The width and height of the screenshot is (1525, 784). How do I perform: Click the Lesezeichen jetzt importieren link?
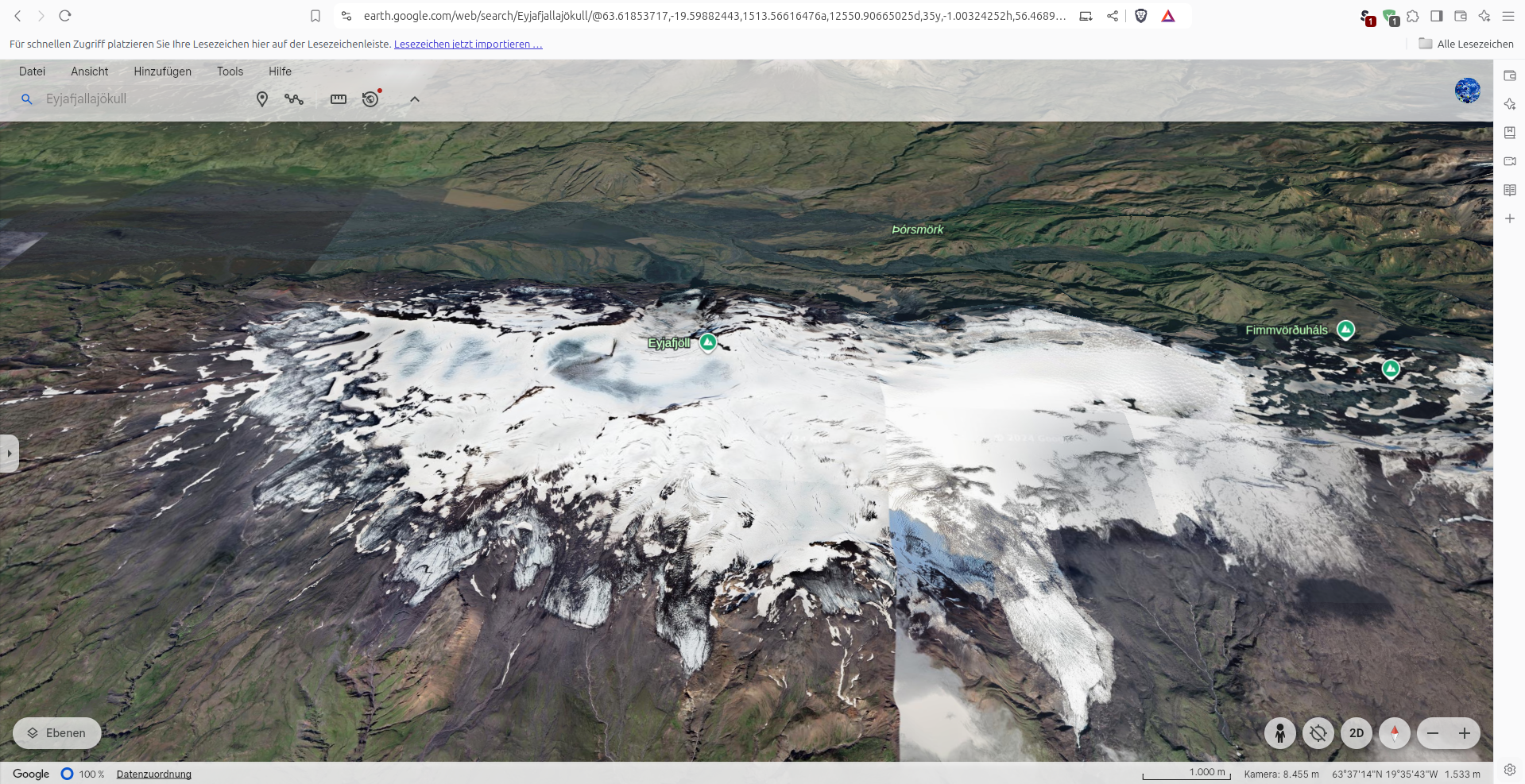pos(468,44)
